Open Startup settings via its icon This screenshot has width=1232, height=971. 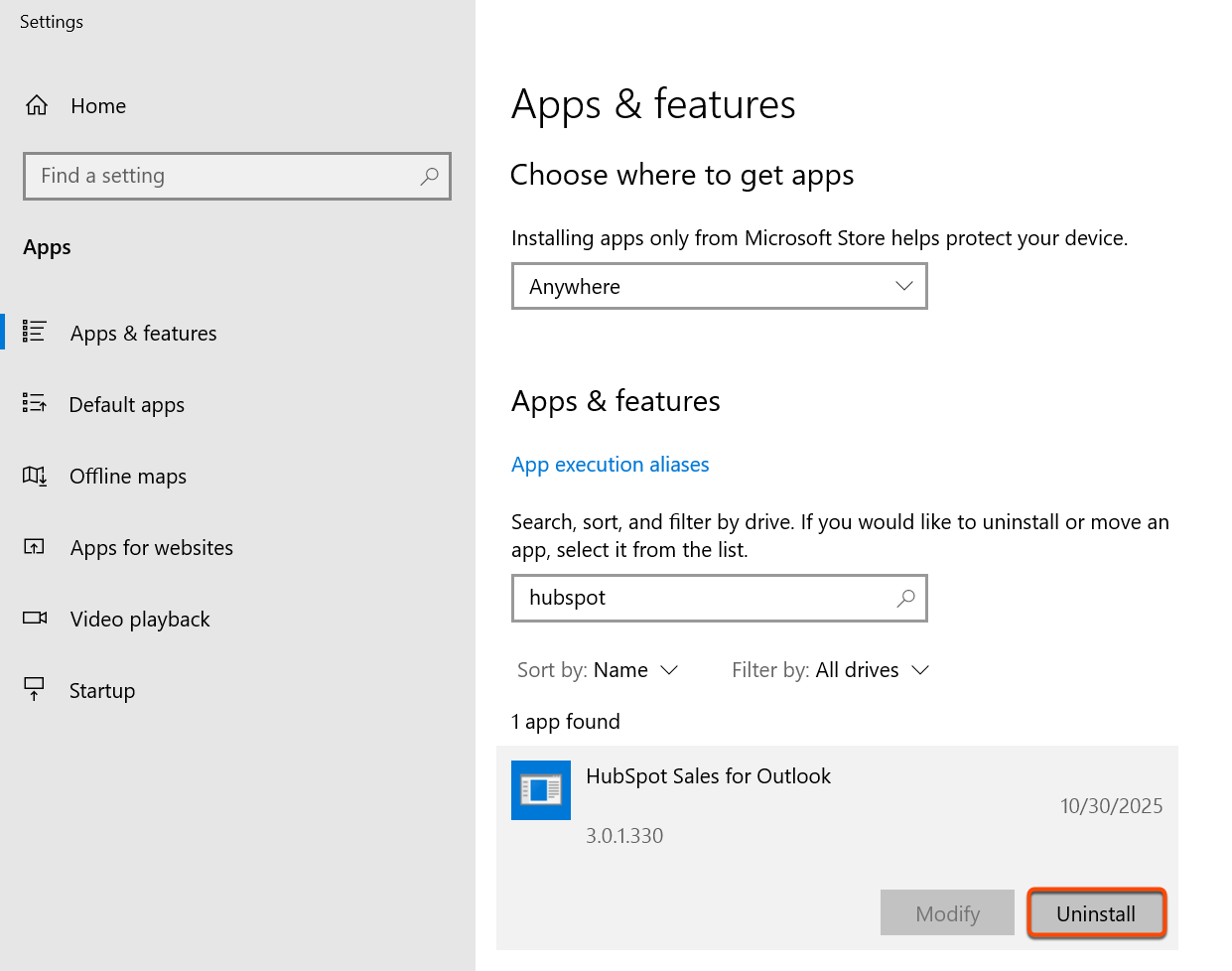[35, 690]
